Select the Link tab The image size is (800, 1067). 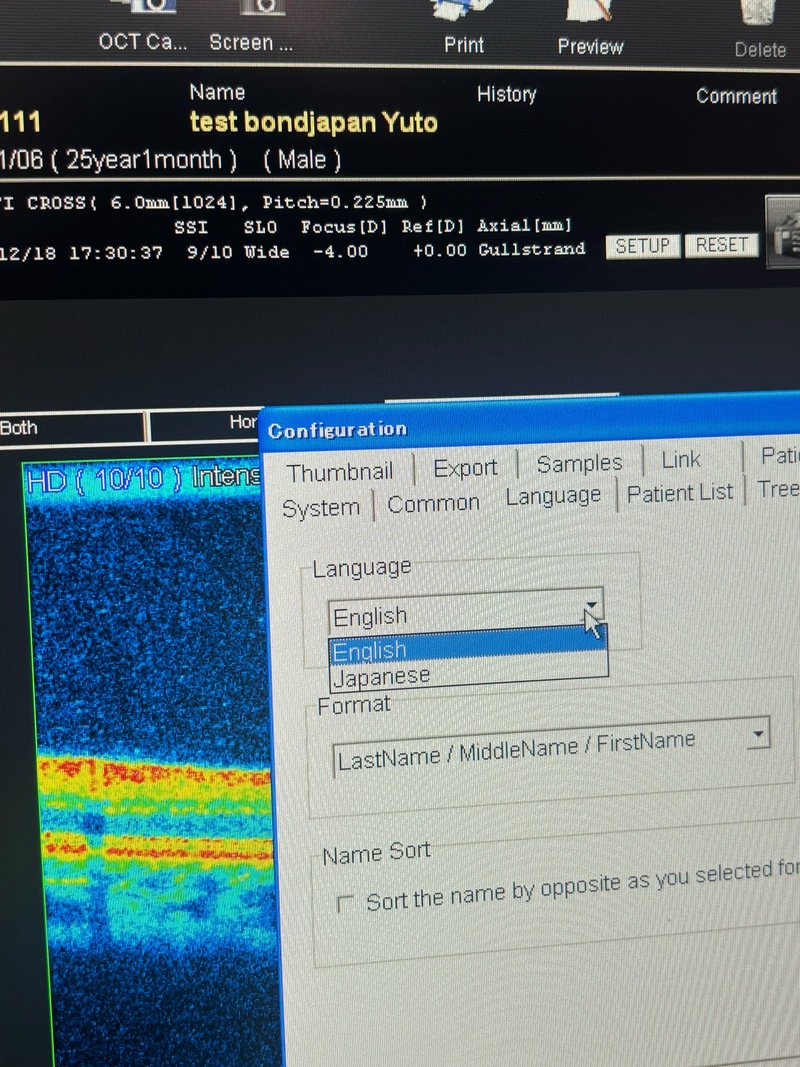click(x=681, y=459)
